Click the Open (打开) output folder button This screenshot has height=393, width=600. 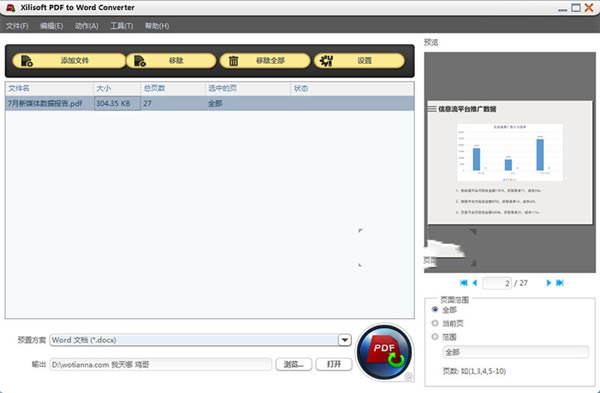(334, 364)
